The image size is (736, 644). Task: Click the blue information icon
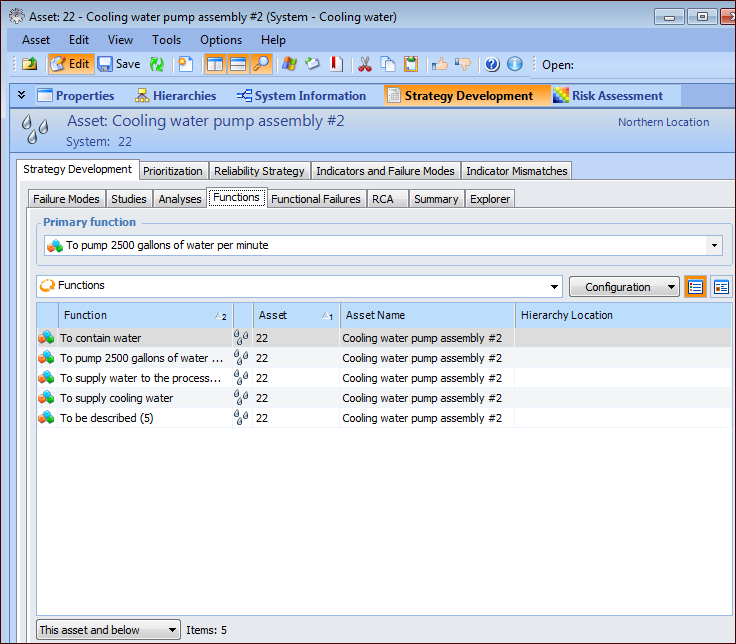click(515, 64)
